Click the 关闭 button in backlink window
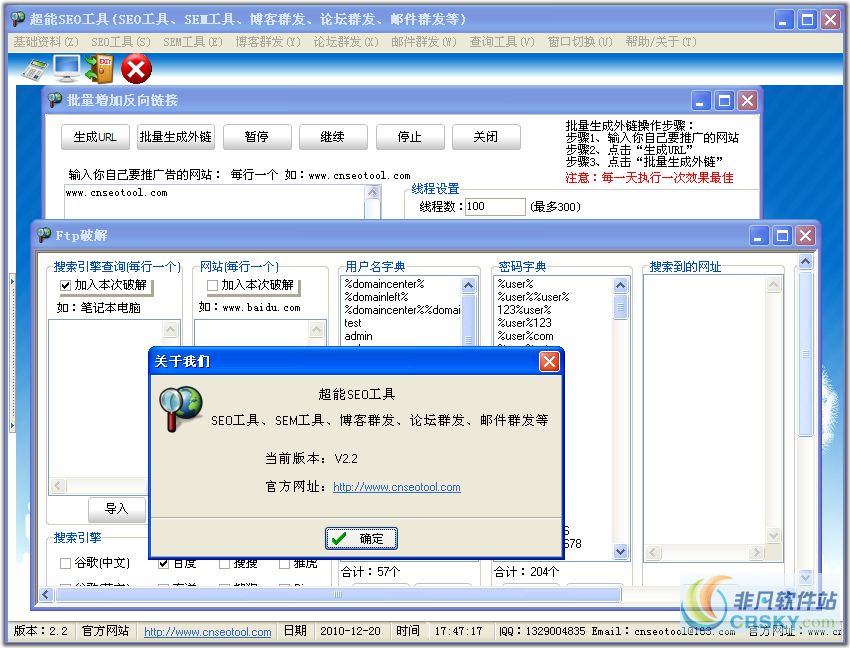Image resolution: width=850 pixels, height=648 pixels. point(486,137)
